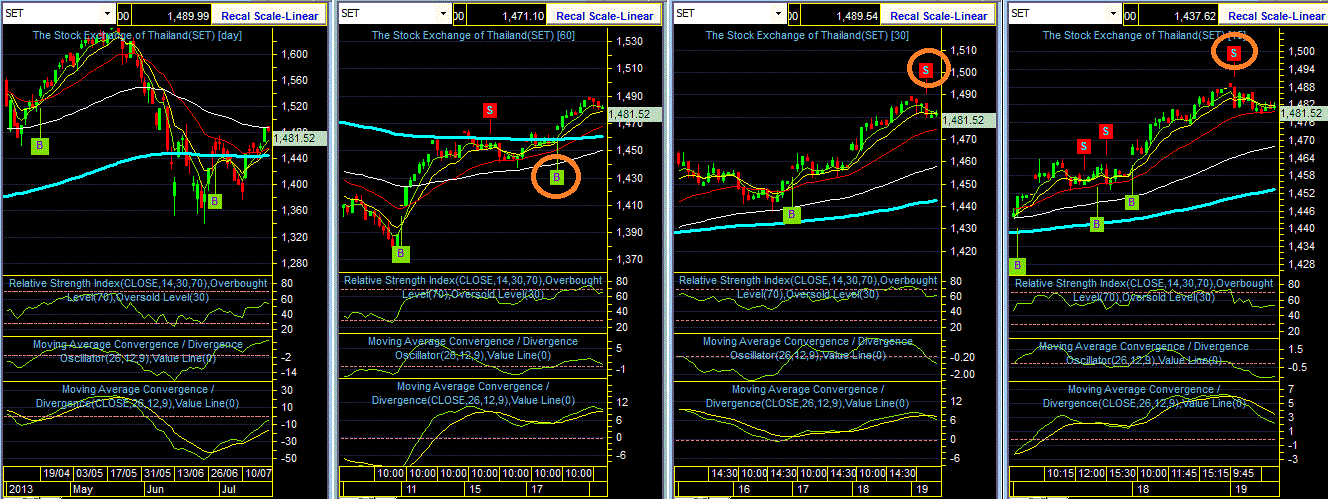This screenshot has height=499, width=1328.
Task: Click the 1,437.62 price field
Action: (1177, 15)
